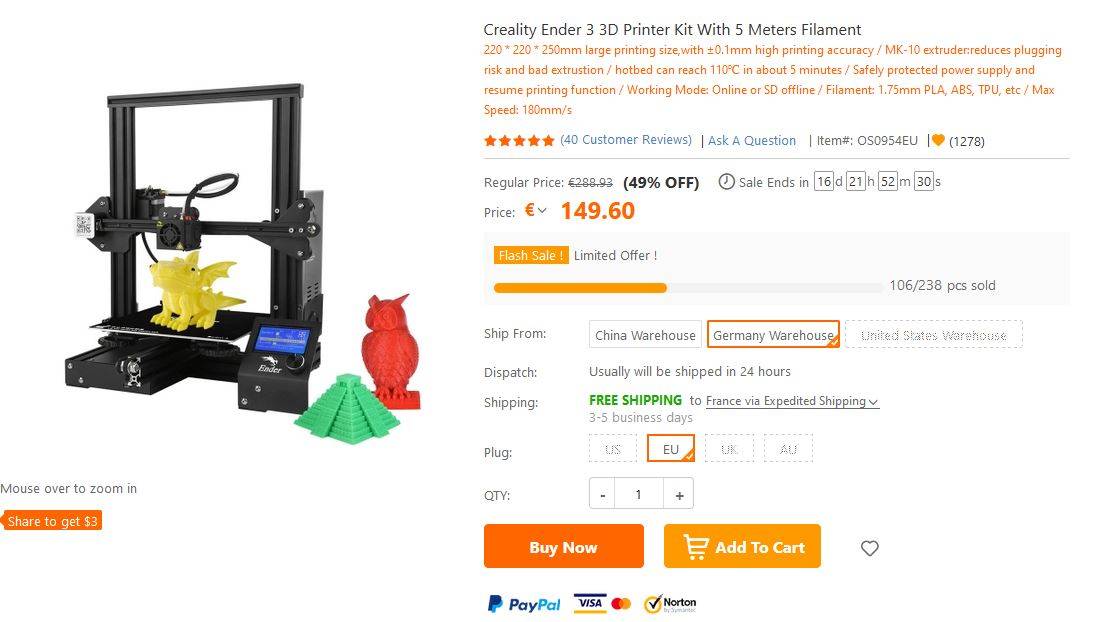Increase quantity with the plus button
The image size is (1111, 622).
point(679,494)
